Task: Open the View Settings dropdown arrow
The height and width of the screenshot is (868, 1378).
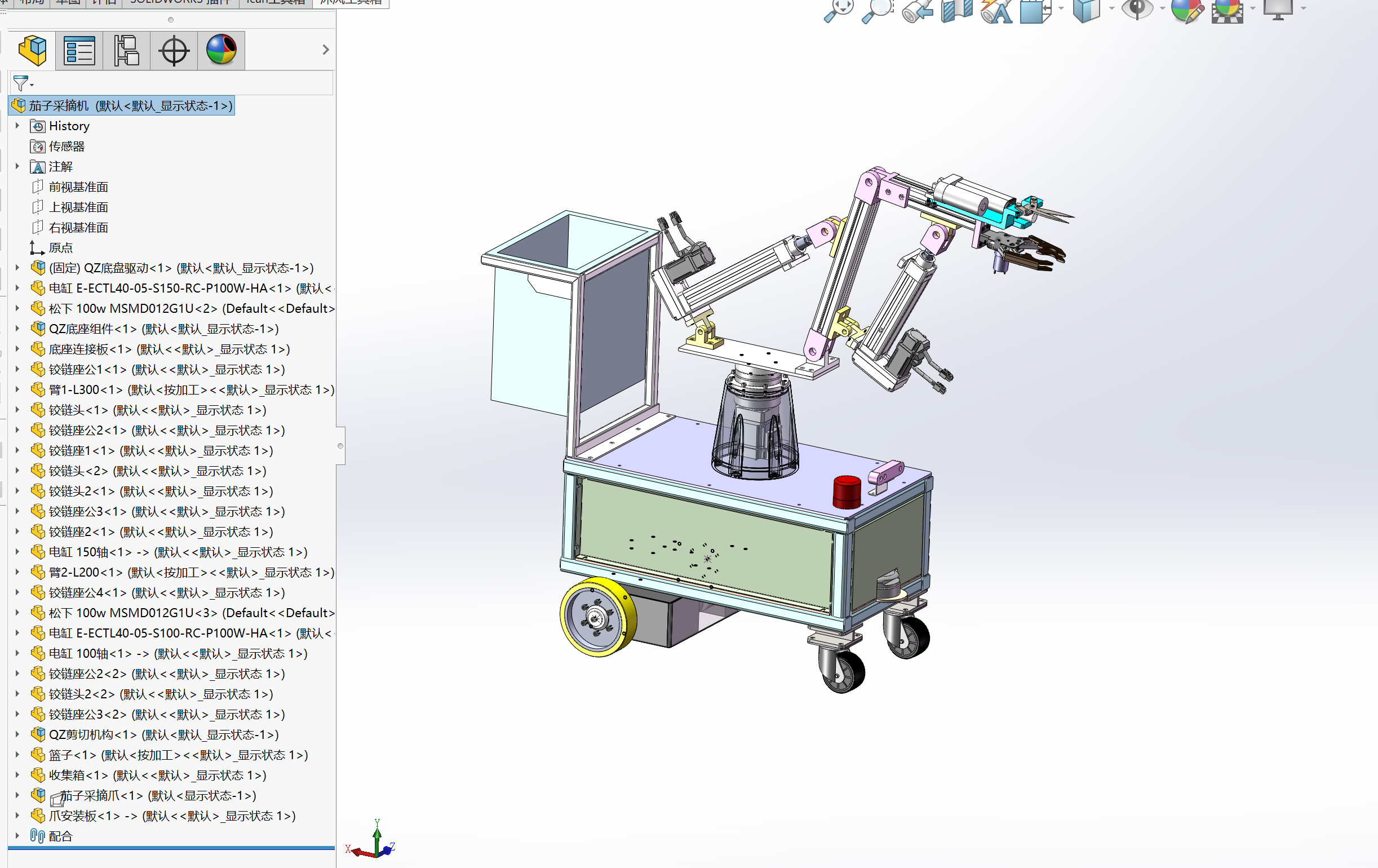Action: [1304, 8]
